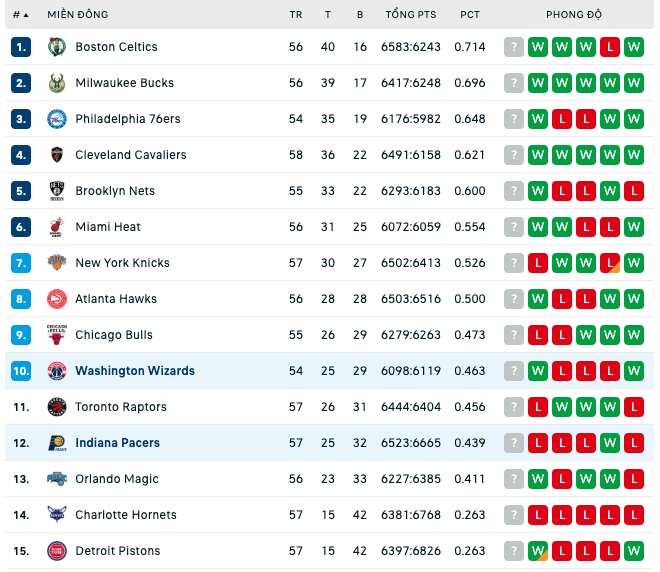Click Boston Celtics' red L result badge
This screenshot has width=660, height=572.
(x=610, y=47)
